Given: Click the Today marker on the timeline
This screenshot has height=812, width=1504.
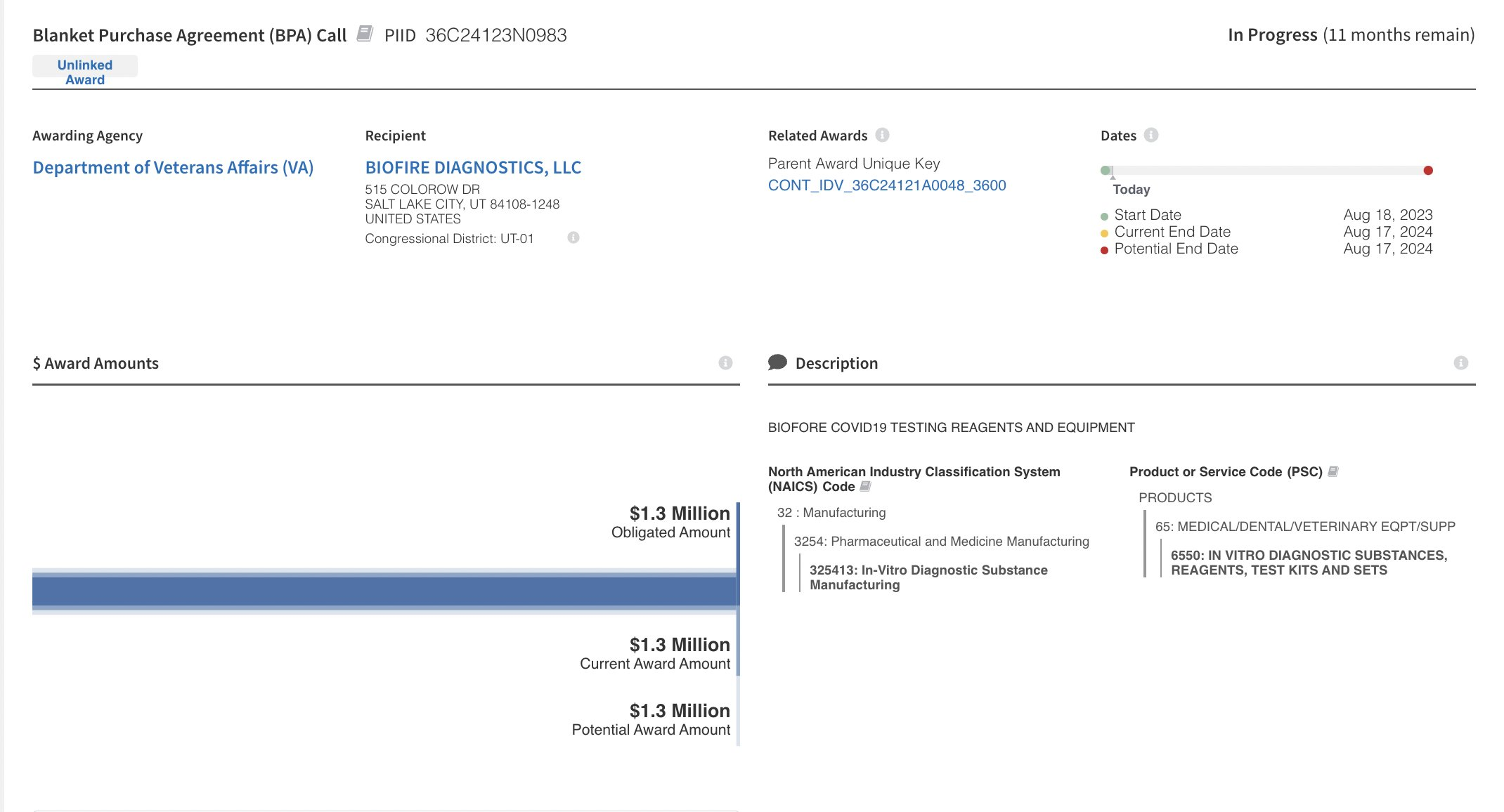Looking at the screenshot, I should coord(1131,189).
